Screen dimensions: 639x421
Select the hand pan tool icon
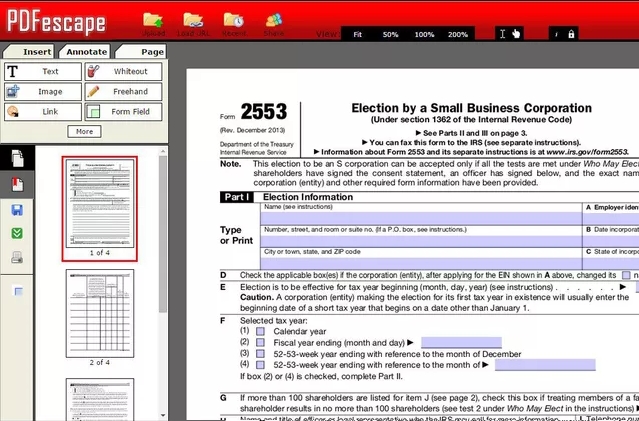click(x=516, y=34)
